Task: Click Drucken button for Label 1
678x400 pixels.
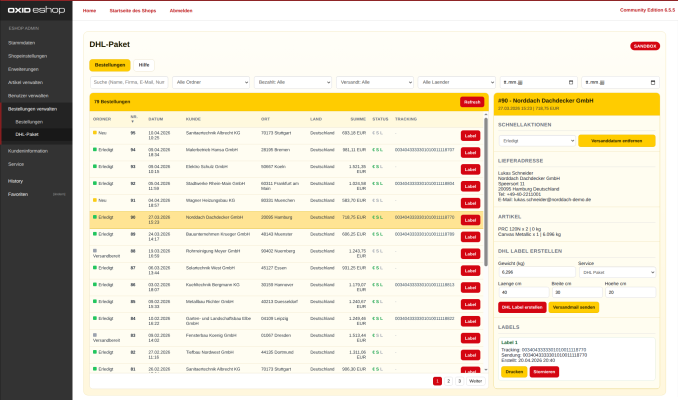Action: (514, 372)
